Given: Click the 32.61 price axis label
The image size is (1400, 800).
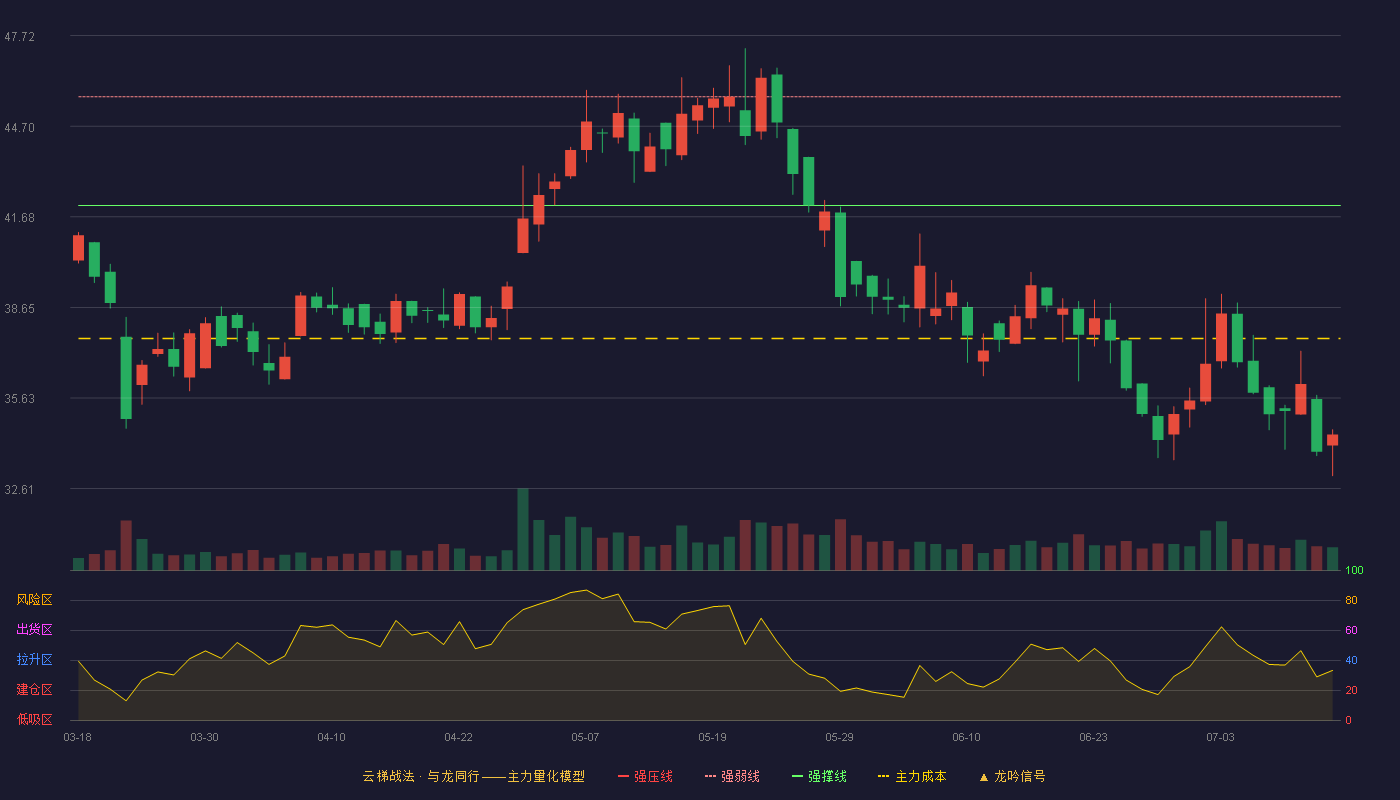Looking at the screenshot, I should tap(20, 490).
